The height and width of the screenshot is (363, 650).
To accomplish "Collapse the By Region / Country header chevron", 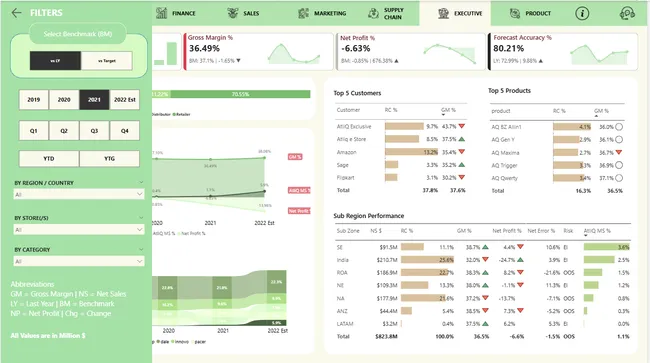I will (141, 182).
